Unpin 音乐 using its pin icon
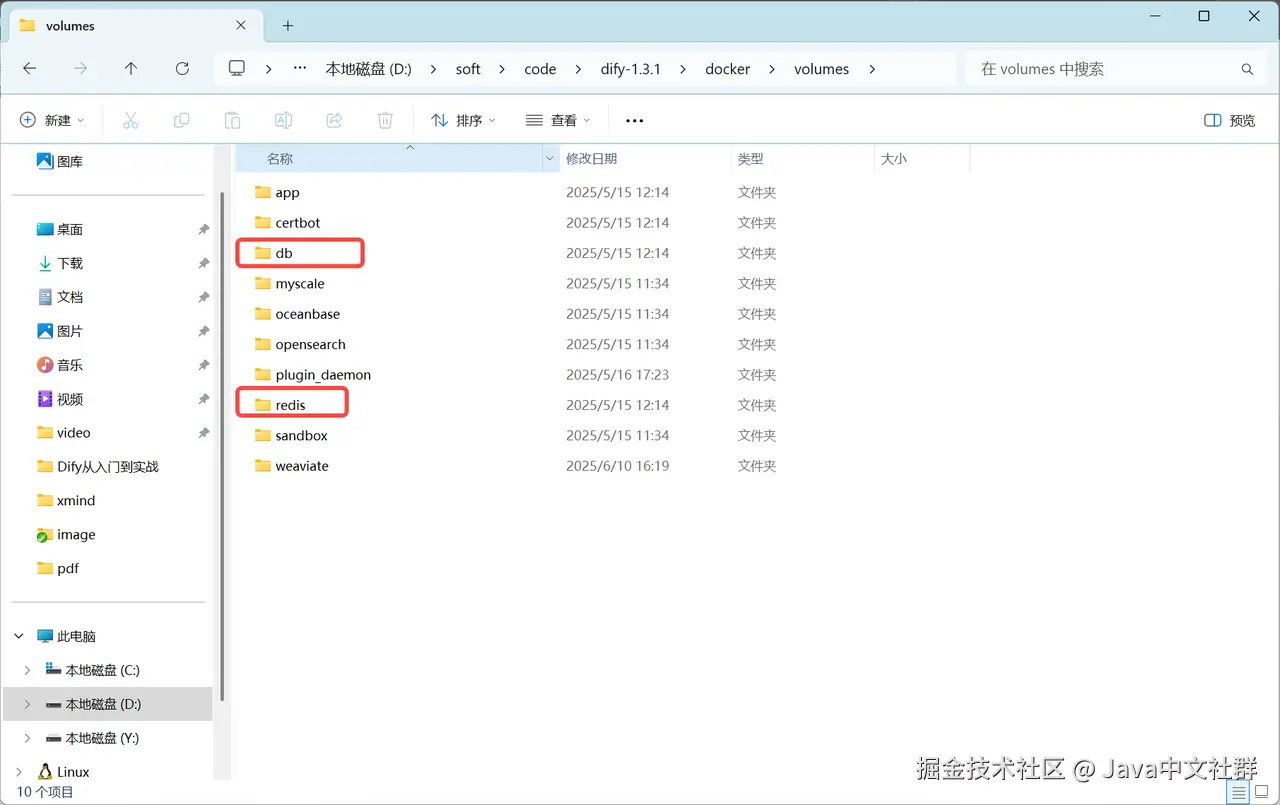Viewport: 1280px width, 805px height. coord(203,365)
